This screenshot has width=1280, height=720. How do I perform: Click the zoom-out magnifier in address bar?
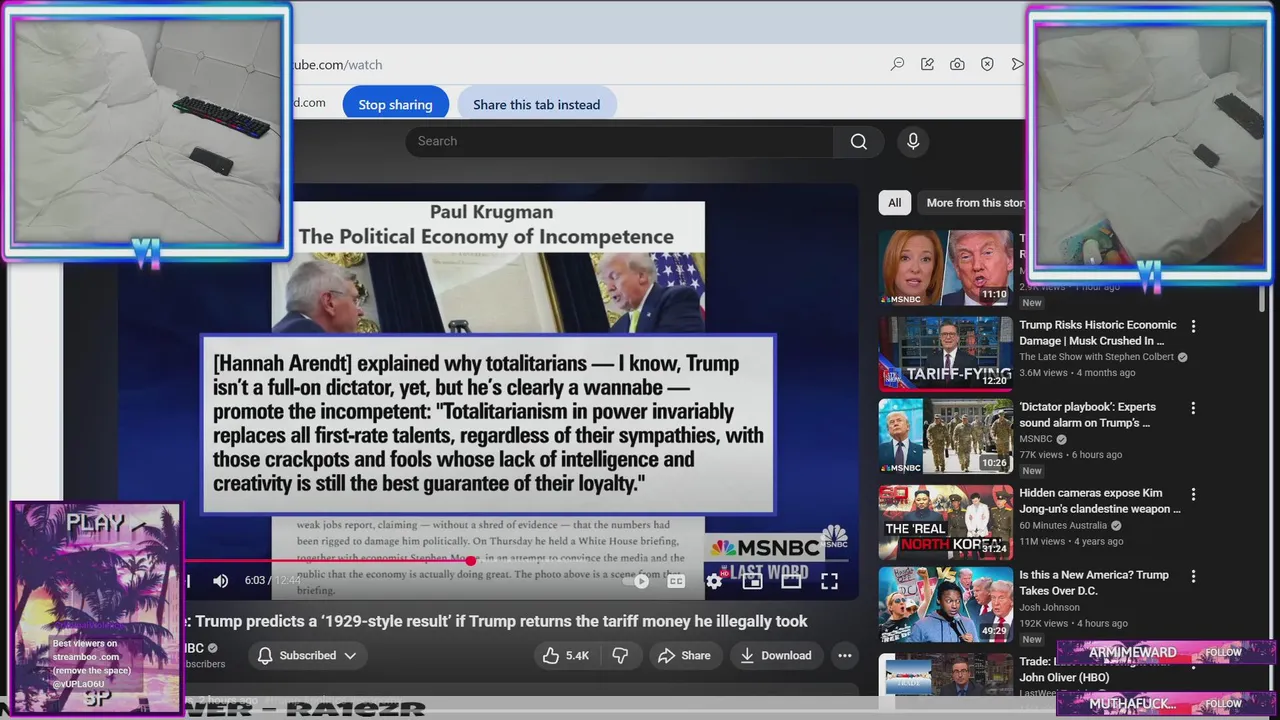(897, 64)
